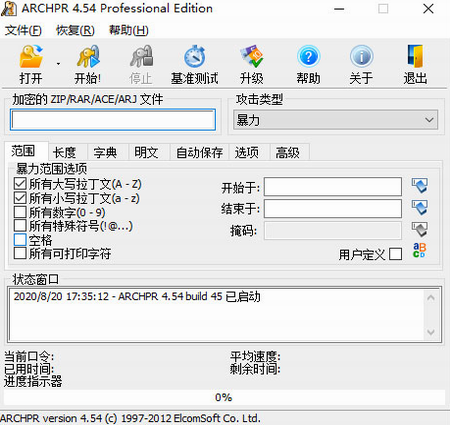Open the 恢复(R) menu

(x=75, y=31)
